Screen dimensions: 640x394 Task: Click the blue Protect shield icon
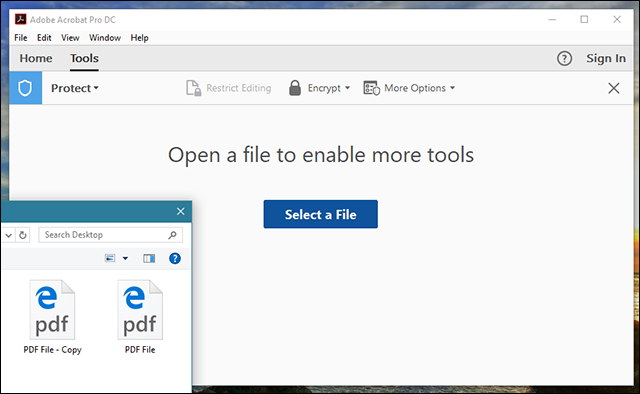(25, 88)
